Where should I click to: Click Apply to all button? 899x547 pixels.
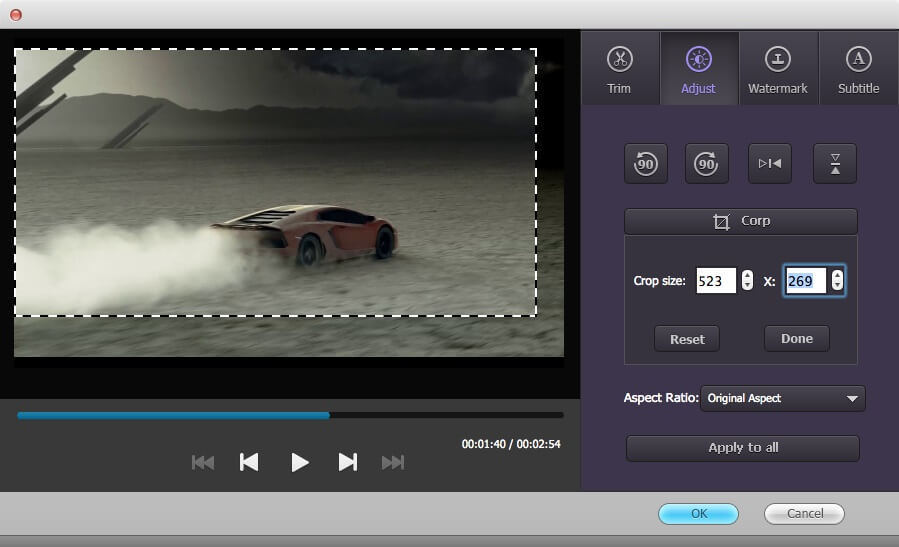click(x=742, y=448)
